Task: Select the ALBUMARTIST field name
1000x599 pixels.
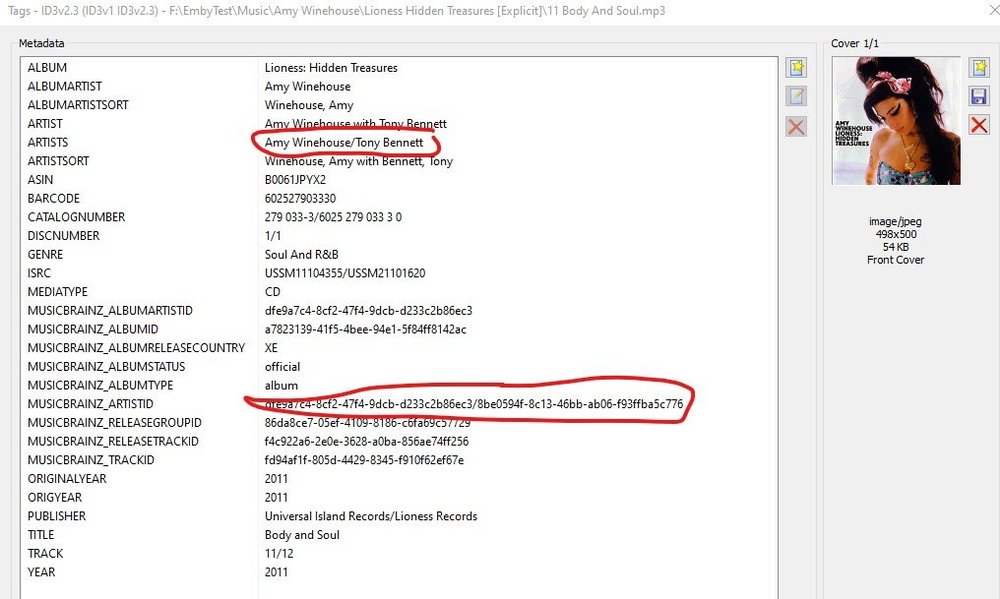Action: (64, 86)
